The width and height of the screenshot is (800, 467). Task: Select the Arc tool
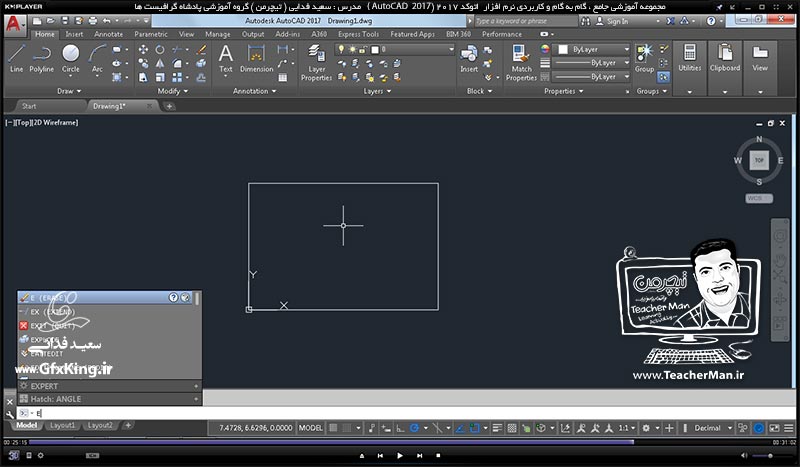[x=97, y=59]
